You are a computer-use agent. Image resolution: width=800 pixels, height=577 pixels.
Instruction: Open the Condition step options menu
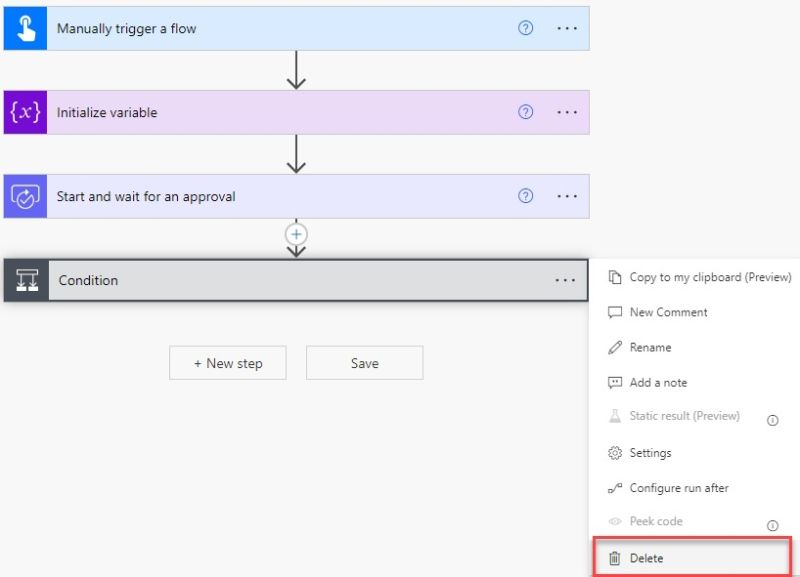[x=566, y=280]
